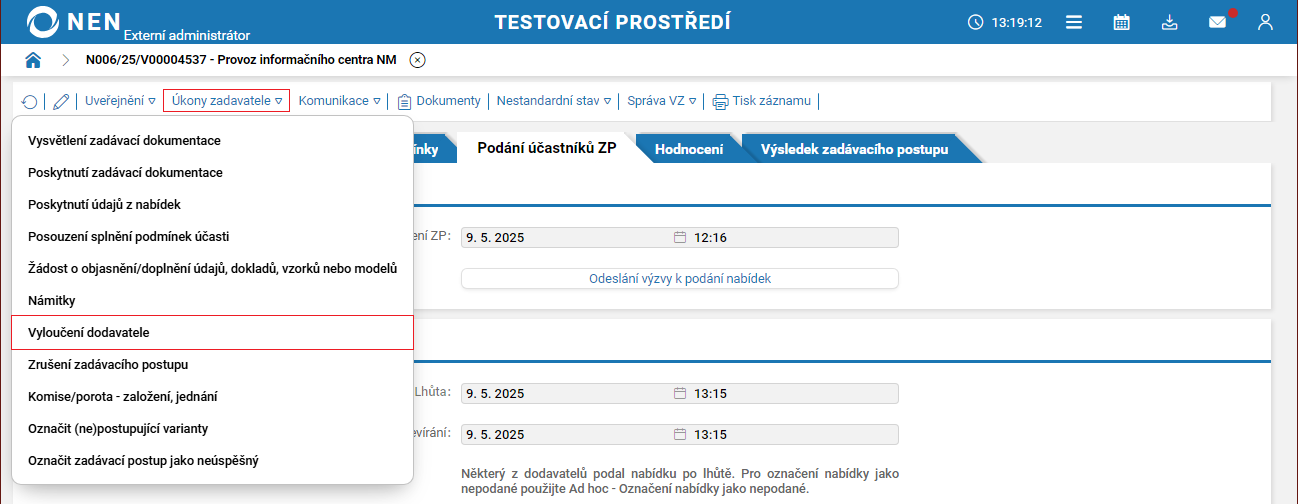
Task: Choose Vyloučení dodavatele
Action: click(212, 332)
